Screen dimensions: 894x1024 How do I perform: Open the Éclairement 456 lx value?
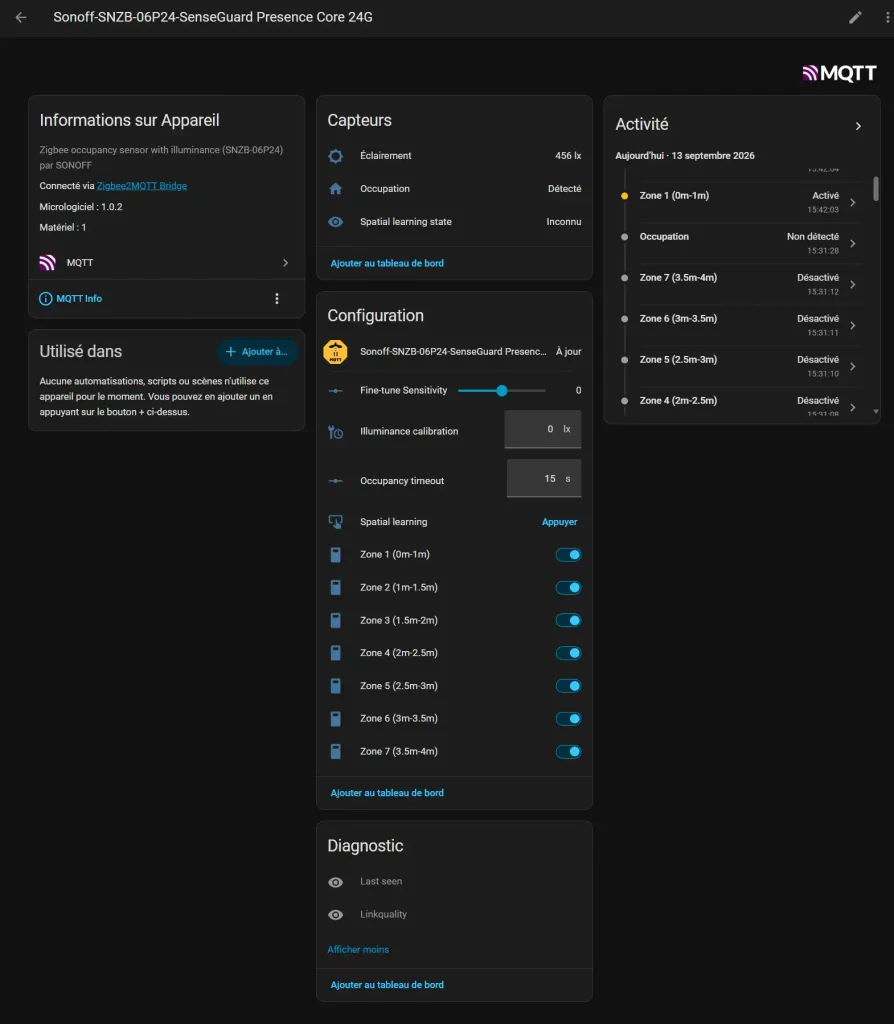click(568, 156)
